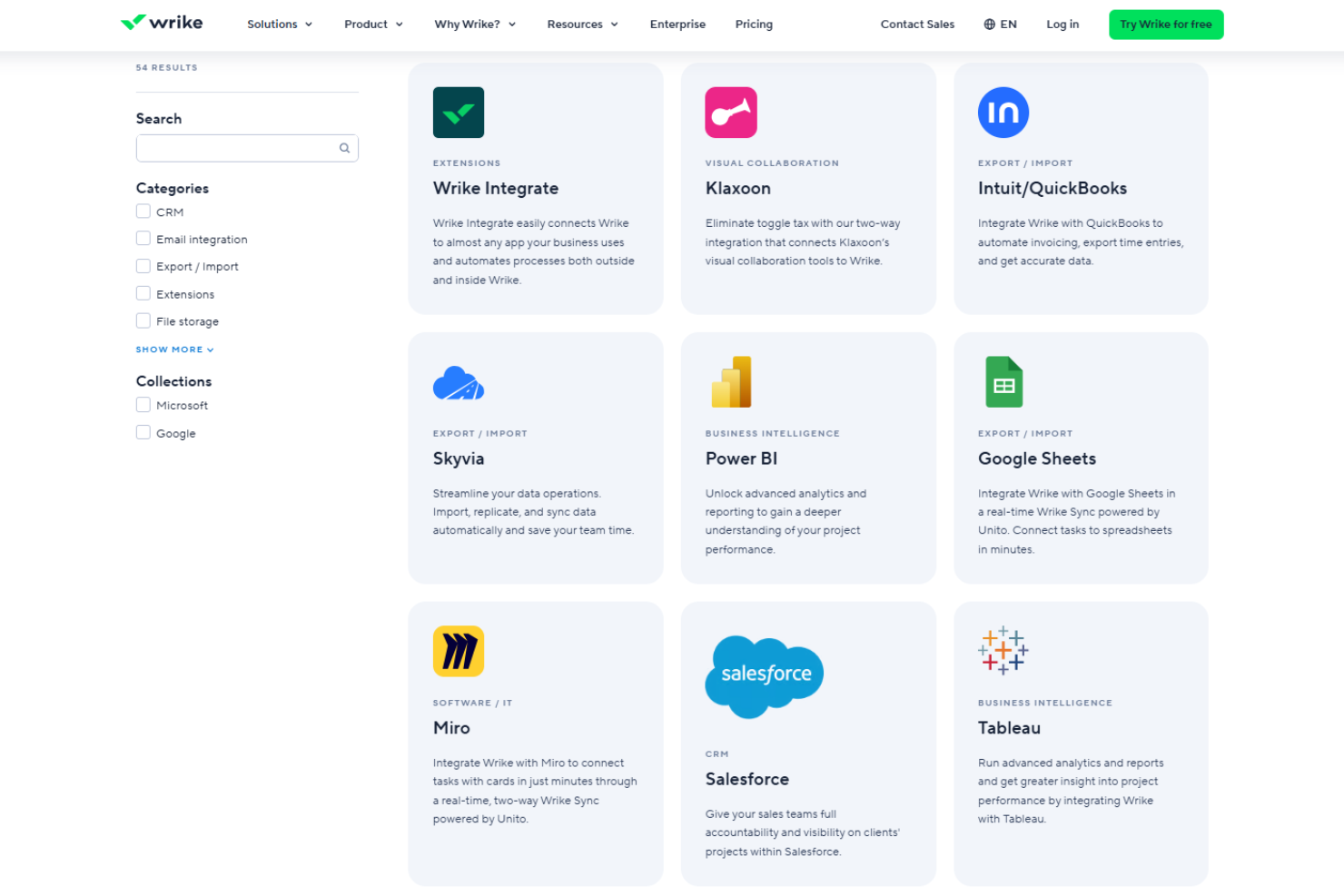Expand the Resources dropdown menu

[x=582, y=25]
